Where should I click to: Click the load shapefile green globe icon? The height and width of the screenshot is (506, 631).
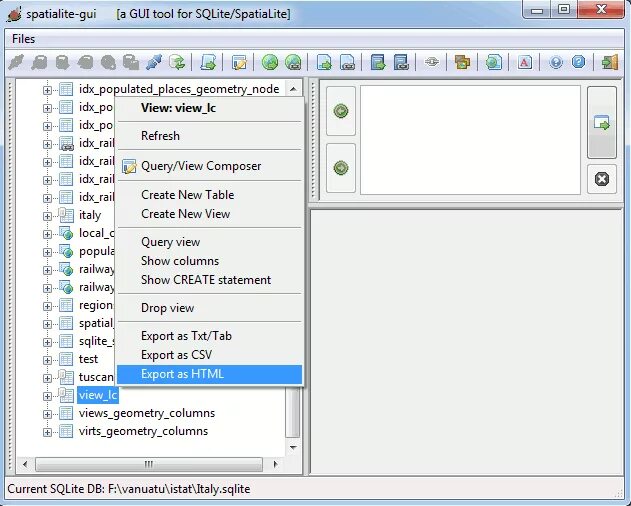tap(270, 62)
